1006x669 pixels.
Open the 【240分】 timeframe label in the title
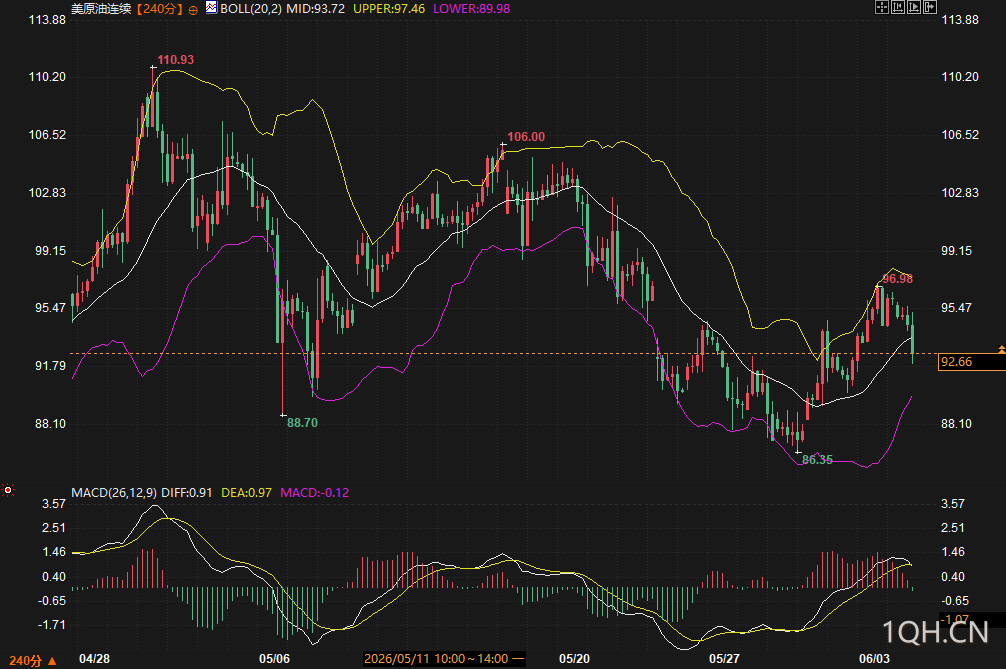[x=158, y=9]
